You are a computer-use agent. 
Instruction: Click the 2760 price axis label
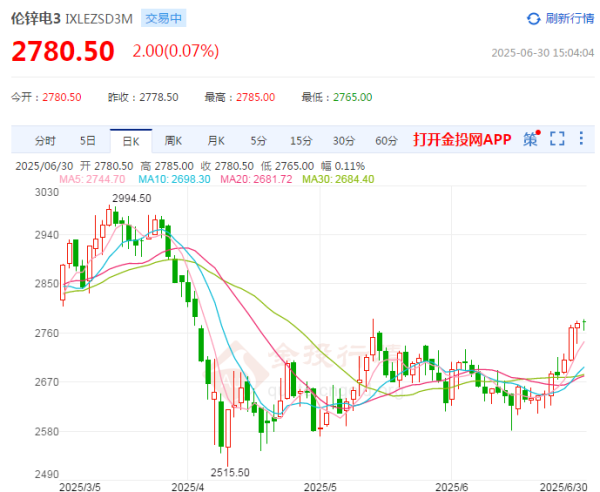pos(47,333)
